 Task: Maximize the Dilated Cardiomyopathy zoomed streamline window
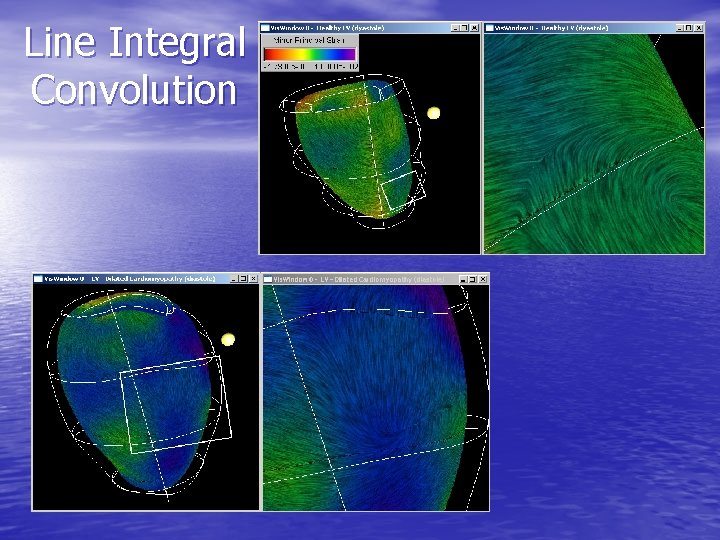coord(473,279)
